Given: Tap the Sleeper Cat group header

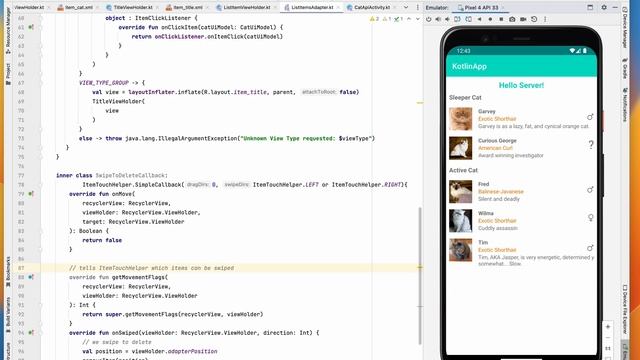Looking at the screenshot, I should tap(465, 98).
